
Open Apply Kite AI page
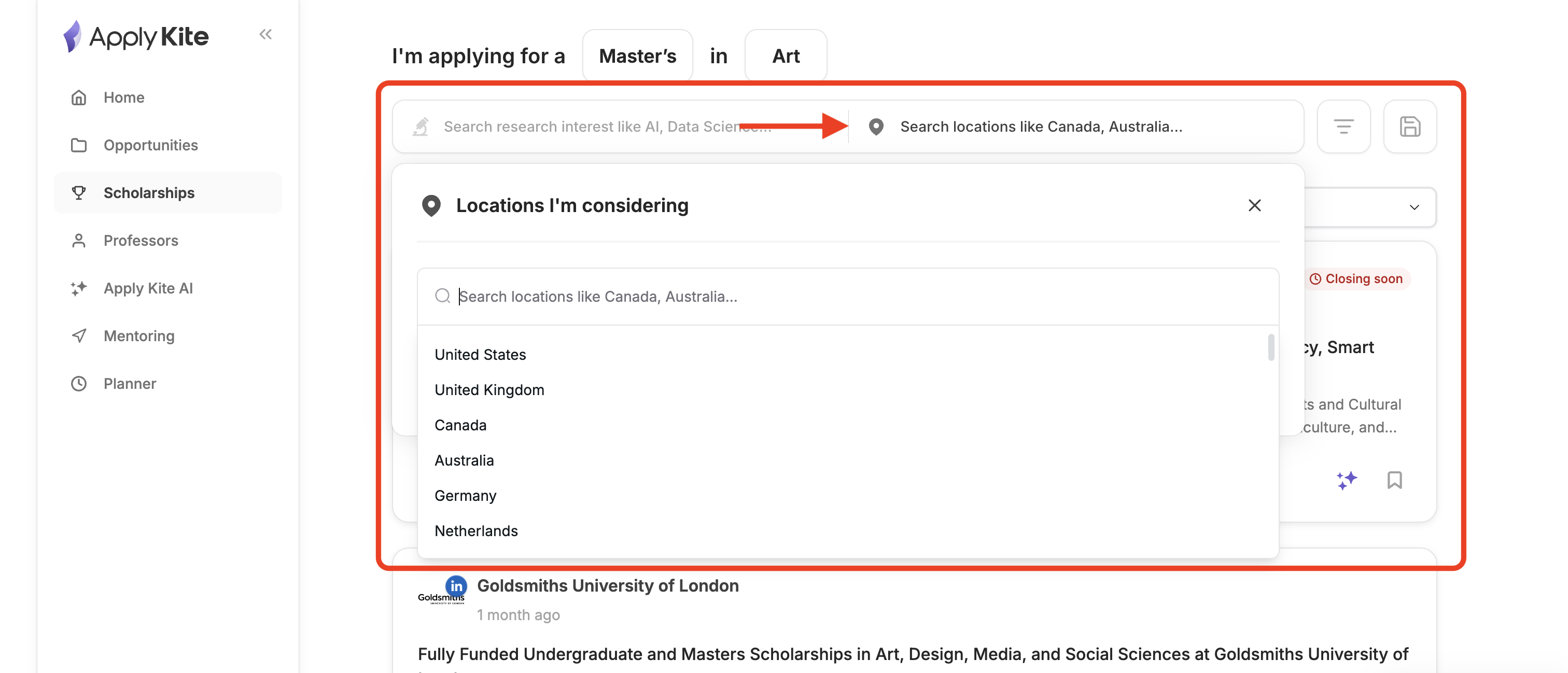click(x=148, y=288)
